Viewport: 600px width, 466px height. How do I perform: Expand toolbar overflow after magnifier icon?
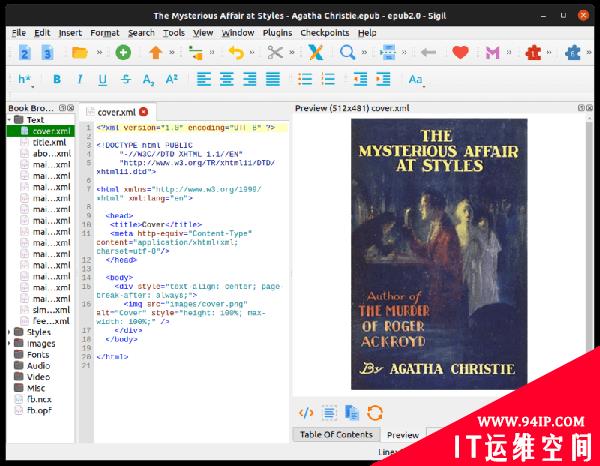(x=364, y=52)
